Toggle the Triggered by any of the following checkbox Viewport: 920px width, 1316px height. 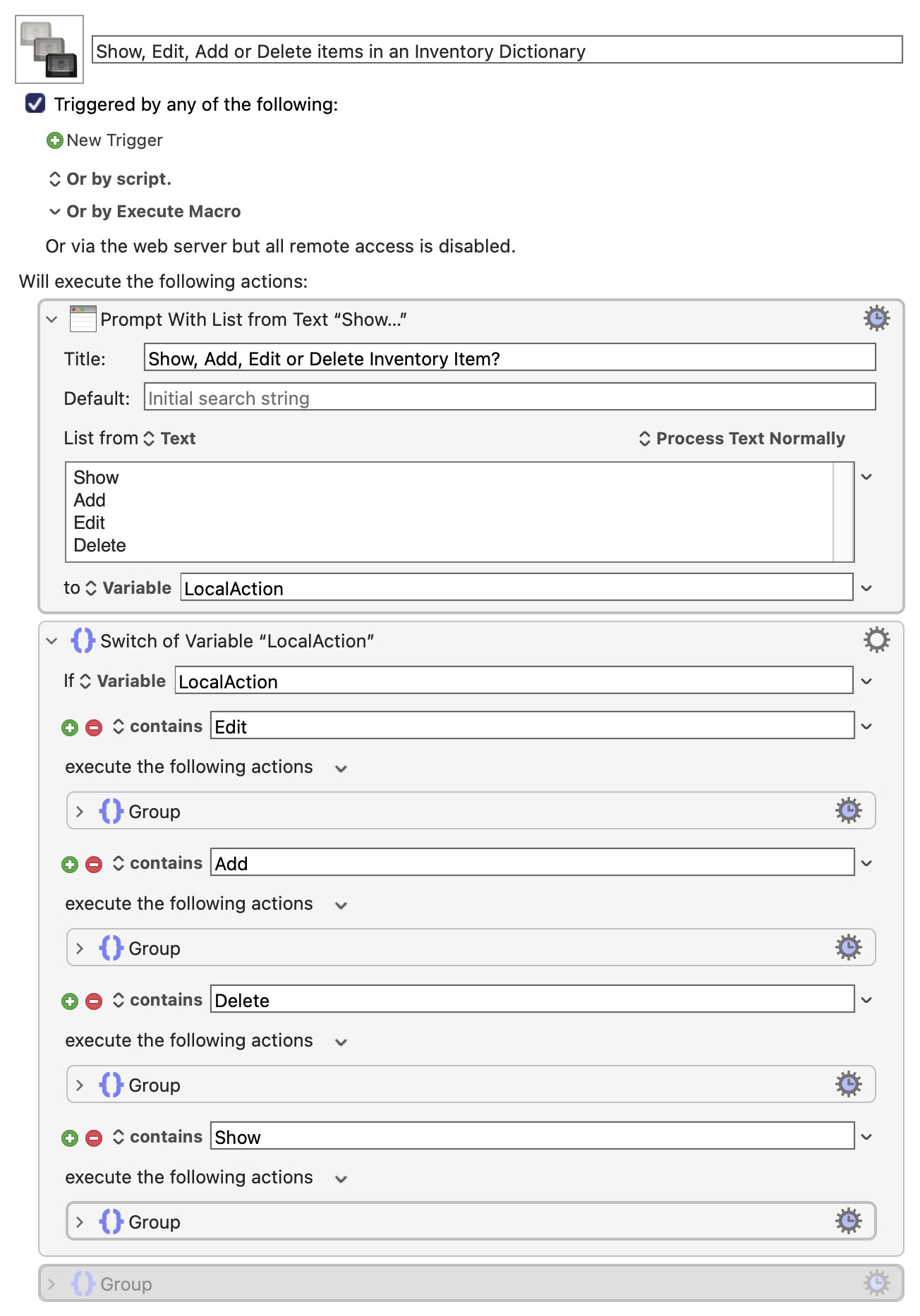35,104
